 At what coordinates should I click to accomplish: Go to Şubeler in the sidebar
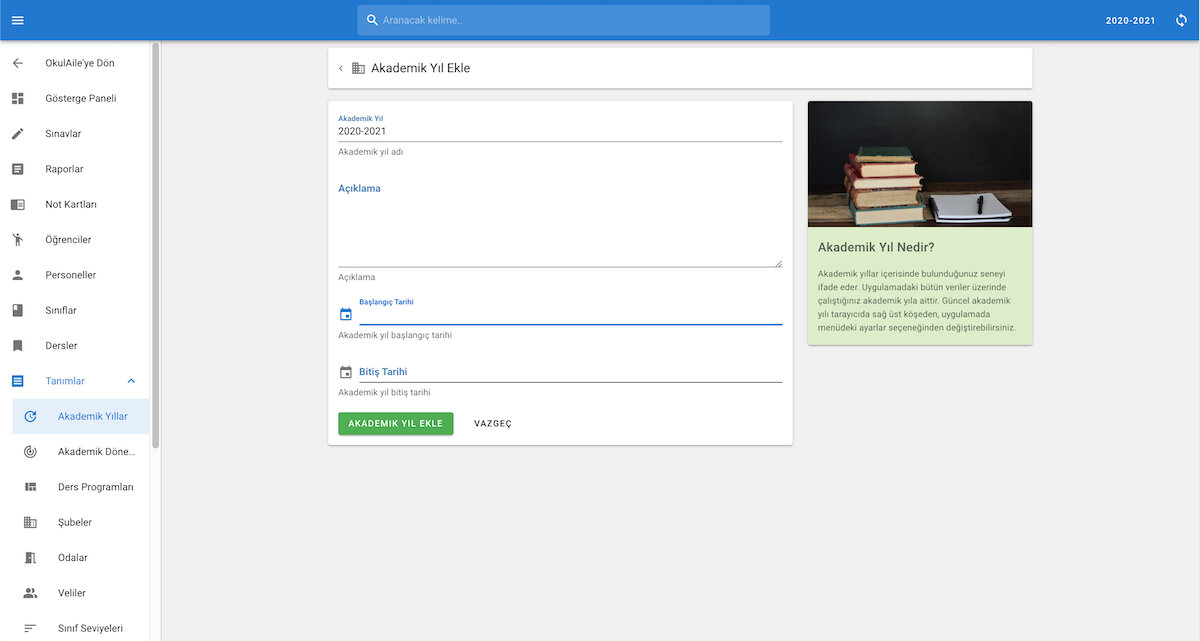[x=81, y=522]
